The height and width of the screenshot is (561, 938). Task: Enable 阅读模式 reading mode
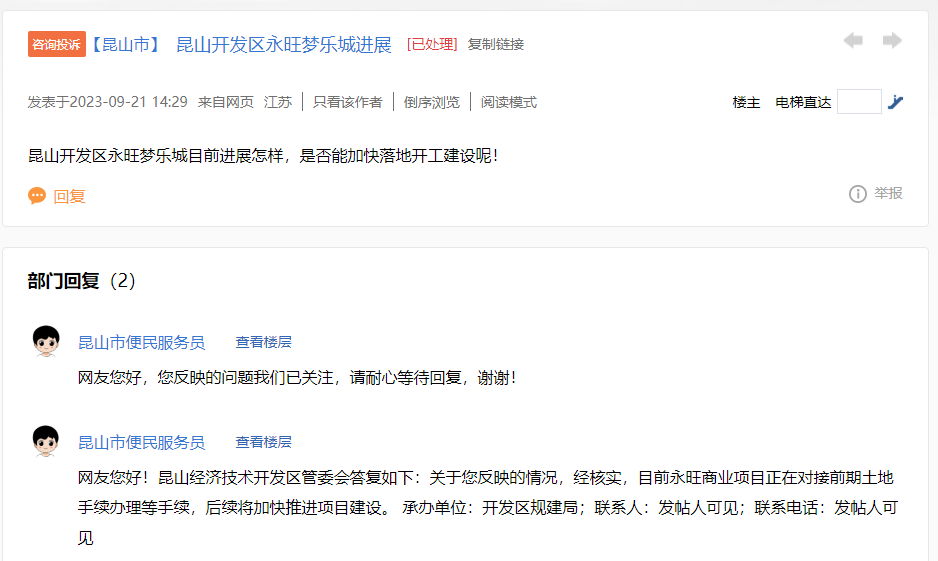click(x=509, y=102)
